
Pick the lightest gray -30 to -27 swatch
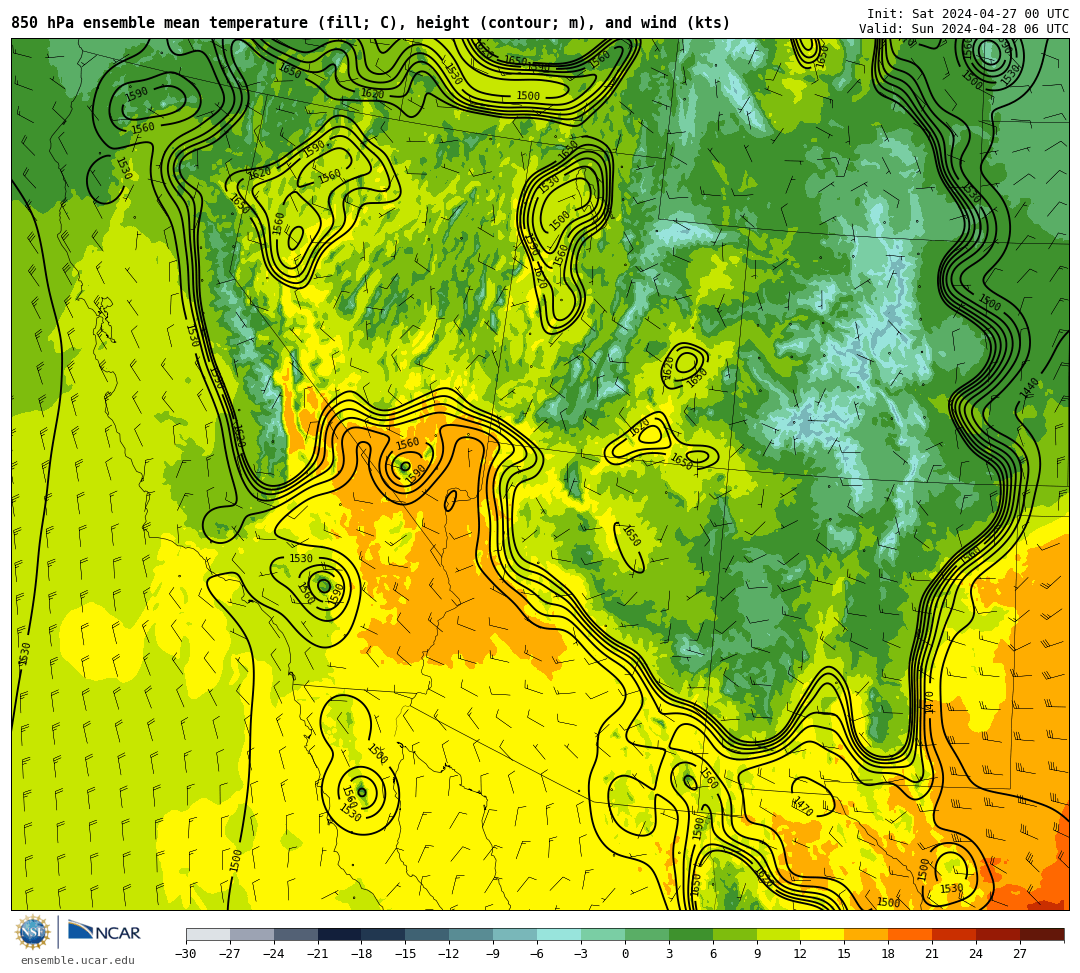tap(208, 934)
